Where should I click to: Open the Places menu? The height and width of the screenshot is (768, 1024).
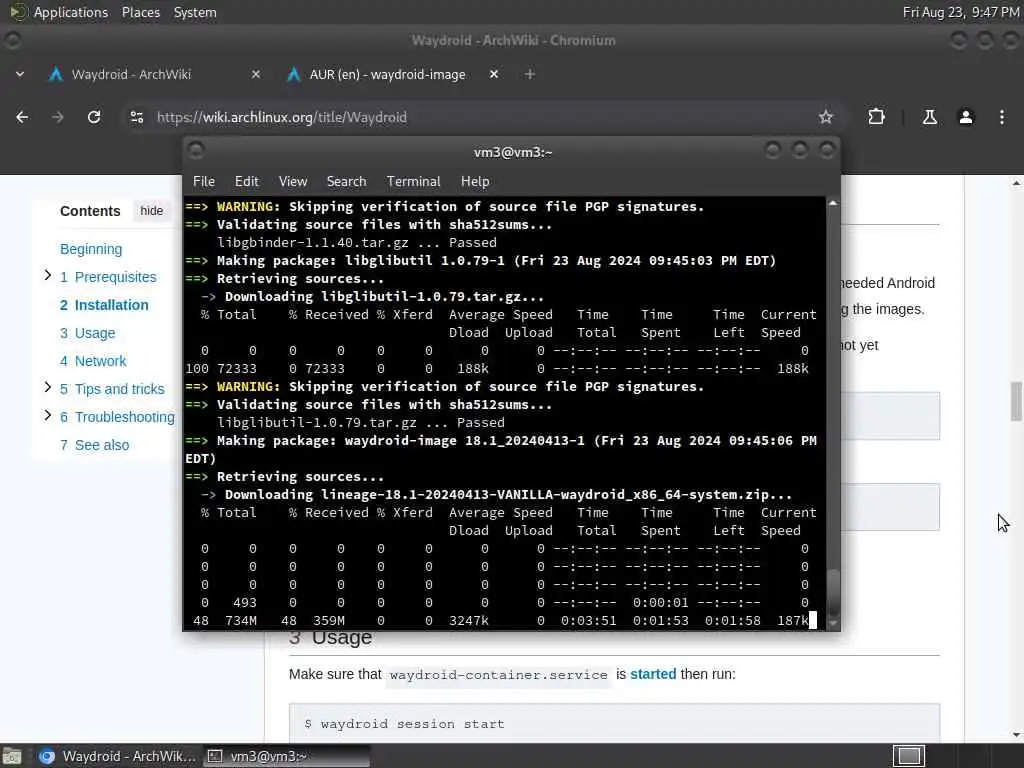click(140, 12)
